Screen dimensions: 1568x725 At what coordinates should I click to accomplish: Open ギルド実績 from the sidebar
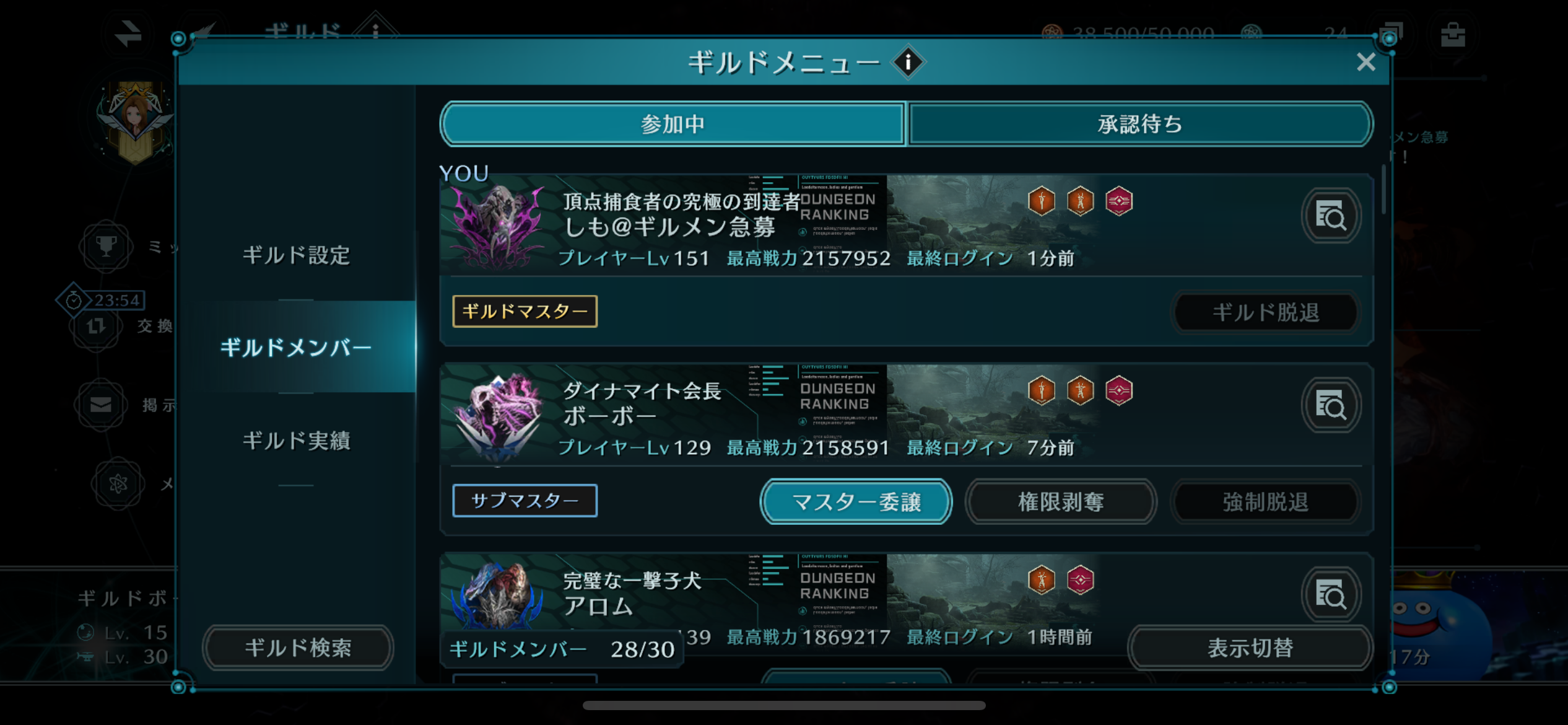click(x=296, y=440)
